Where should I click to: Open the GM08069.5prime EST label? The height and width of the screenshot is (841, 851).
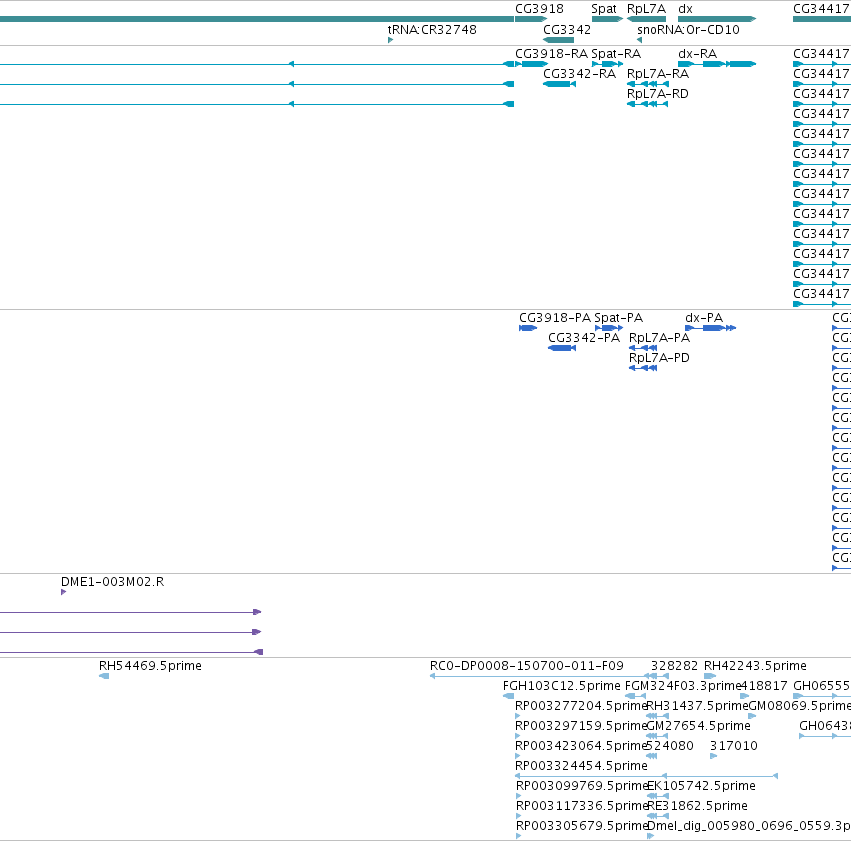[799, 706]
